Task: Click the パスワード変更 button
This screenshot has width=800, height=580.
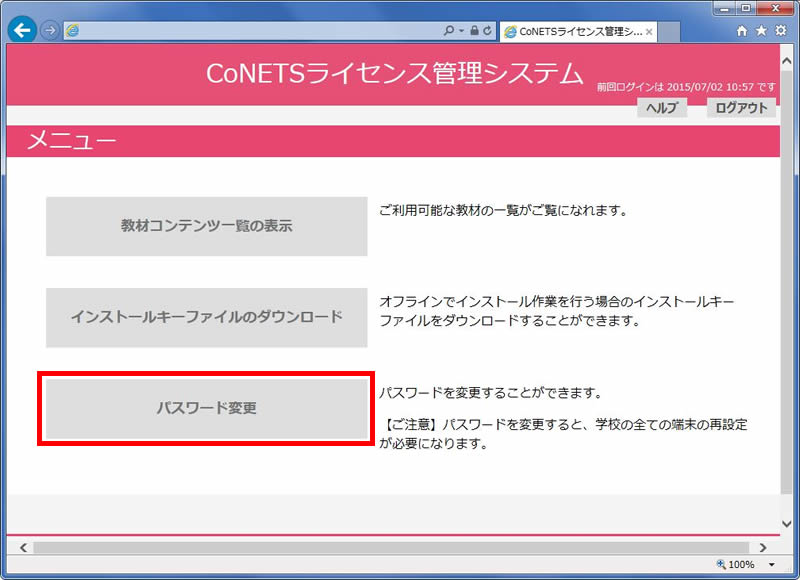Action: coord(207,408)
